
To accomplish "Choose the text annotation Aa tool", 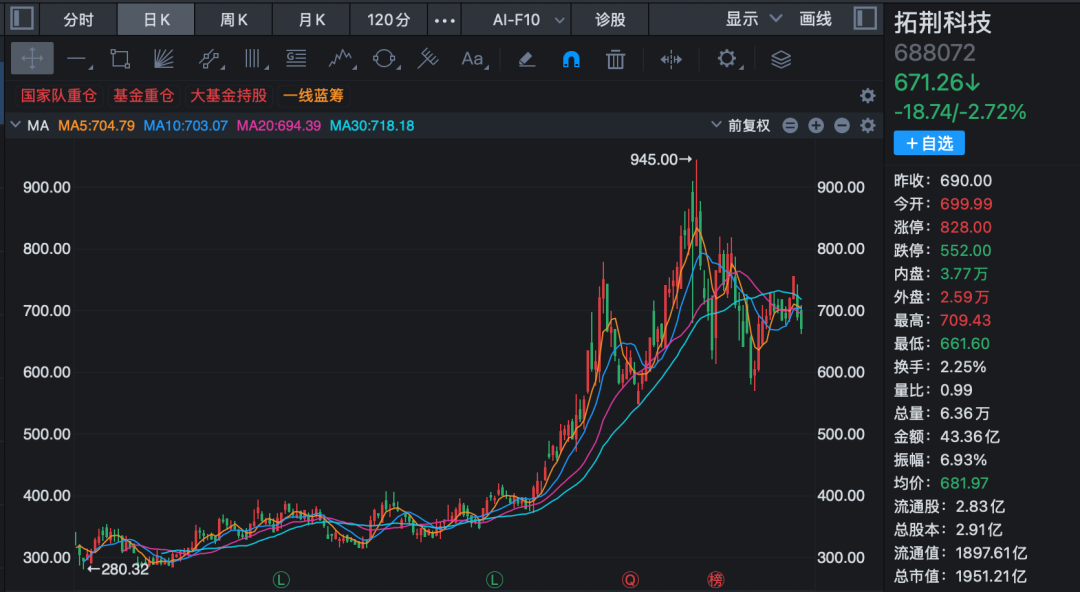I will (x=474, y=60).
